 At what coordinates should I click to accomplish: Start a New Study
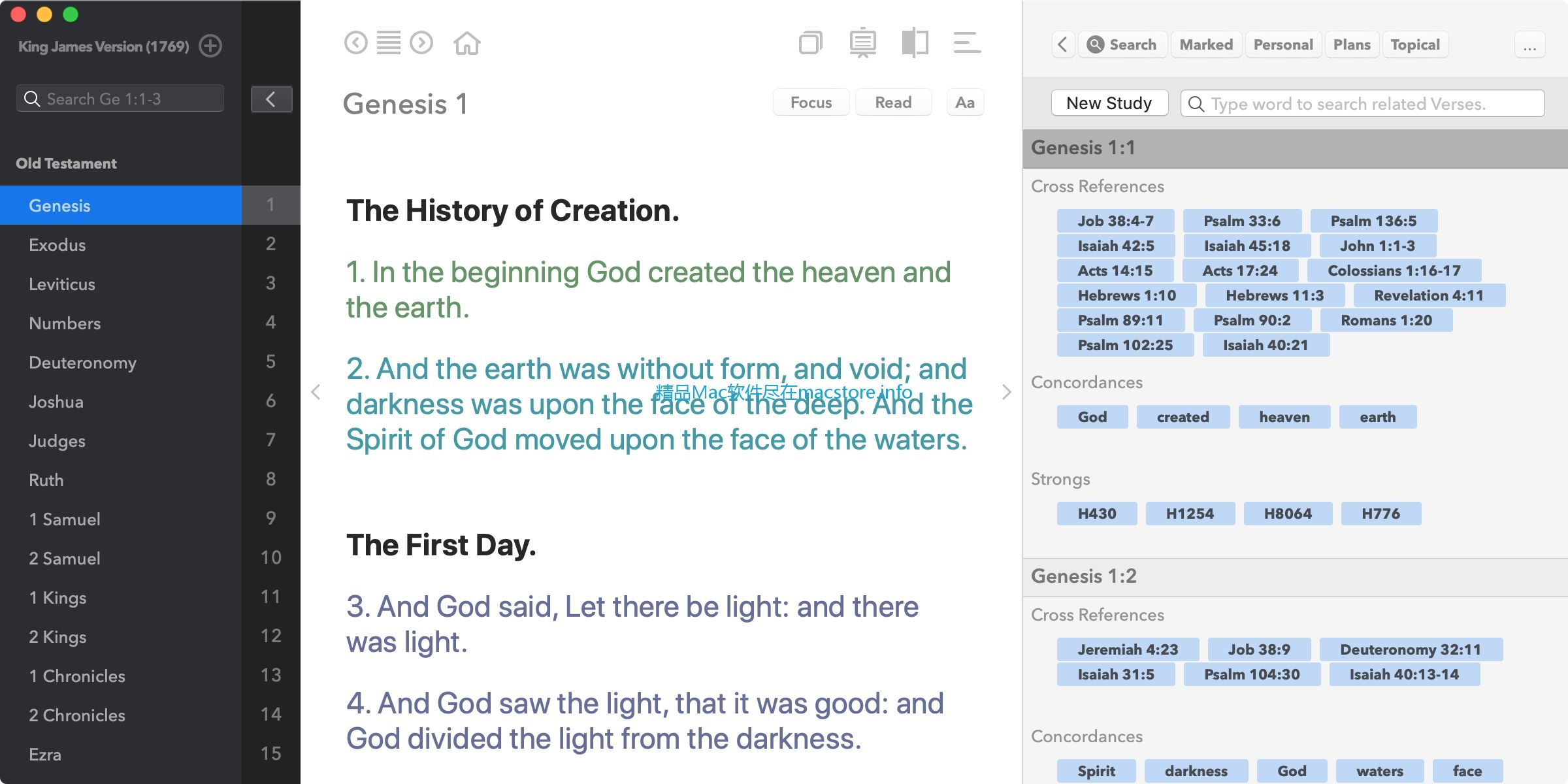[x=1109, y=103]
